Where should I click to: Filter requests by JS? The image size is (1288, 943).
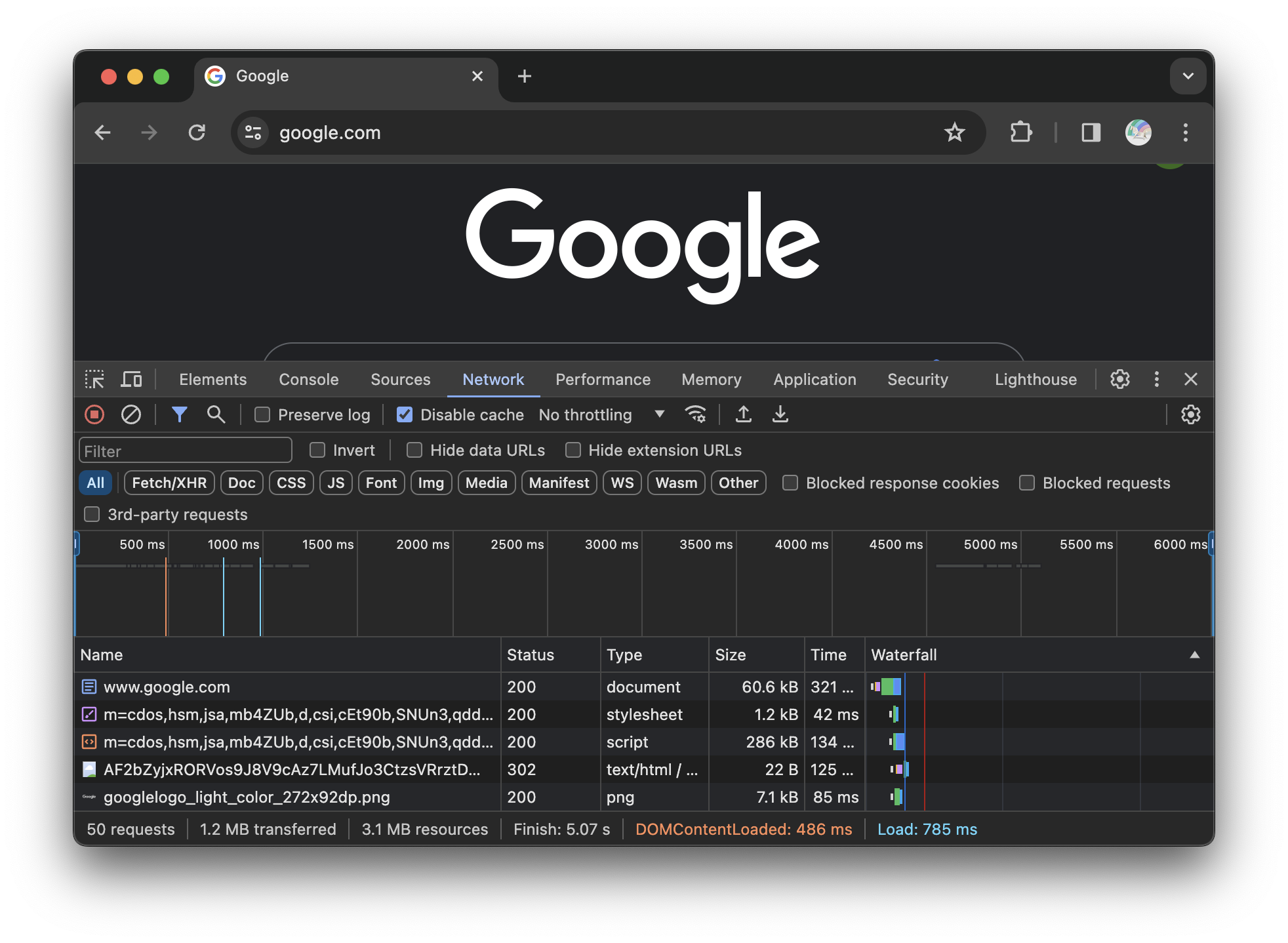pyautogui.click(x=336, y=483)
